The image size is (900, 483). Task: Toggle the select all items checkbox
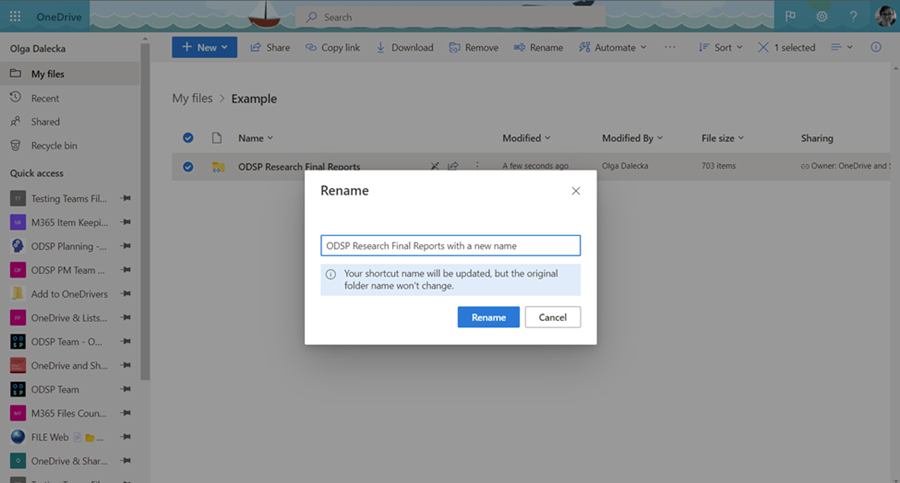pos(188,138)
